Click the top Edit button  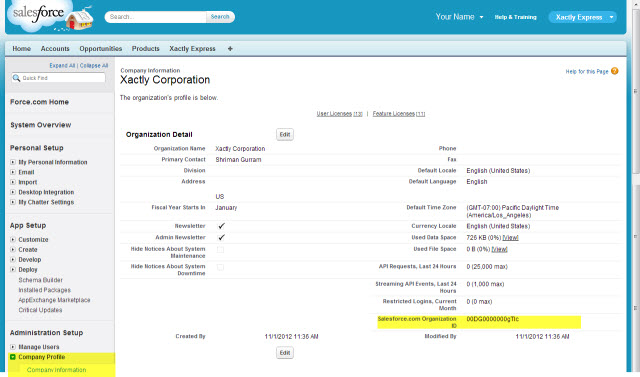click(x=285, y=134)
